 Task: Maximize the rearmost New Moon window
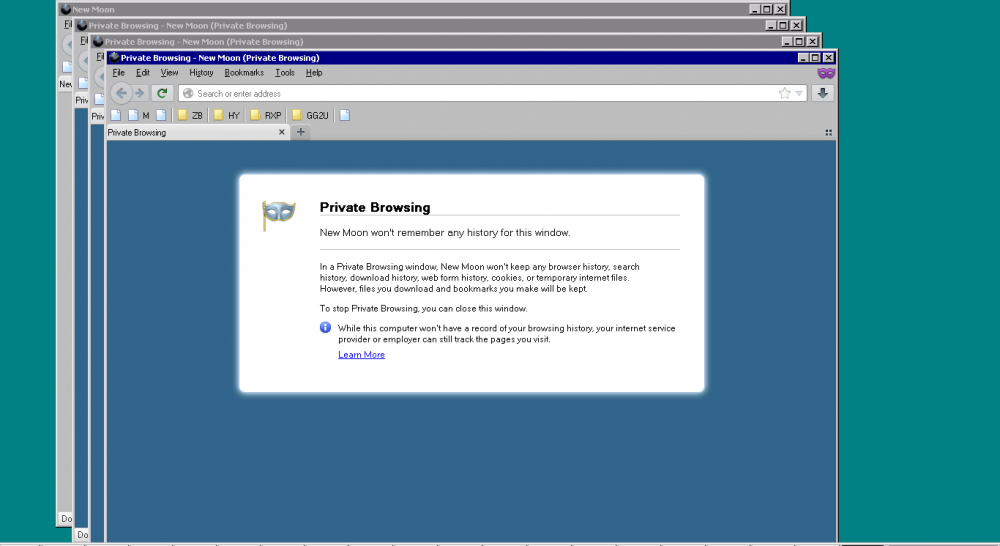click(x=767, y=9)
